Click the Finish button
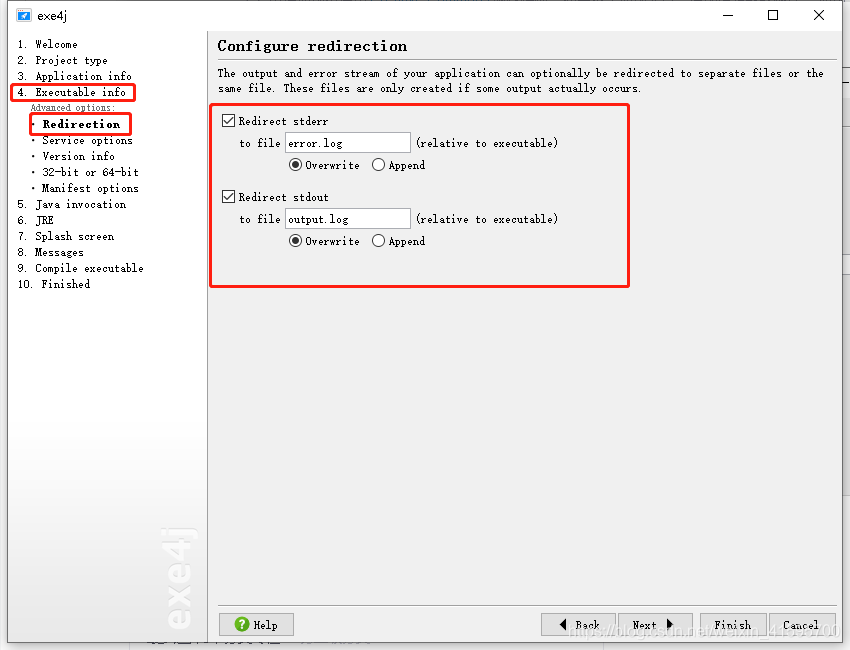The width and height of the screenshot is (850, 650). 733,625
